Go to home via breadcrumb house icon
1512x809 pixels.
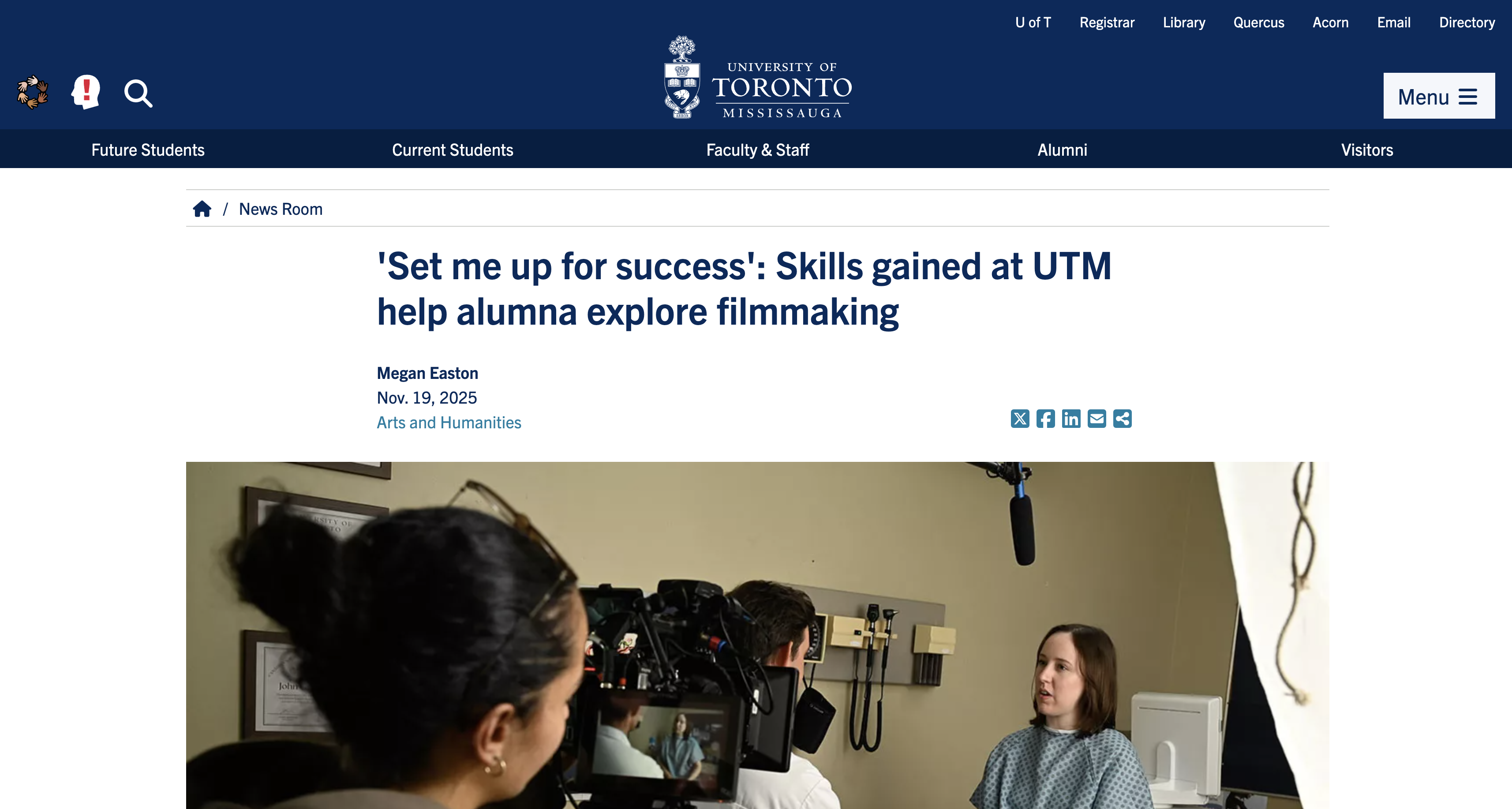point(202,209)
